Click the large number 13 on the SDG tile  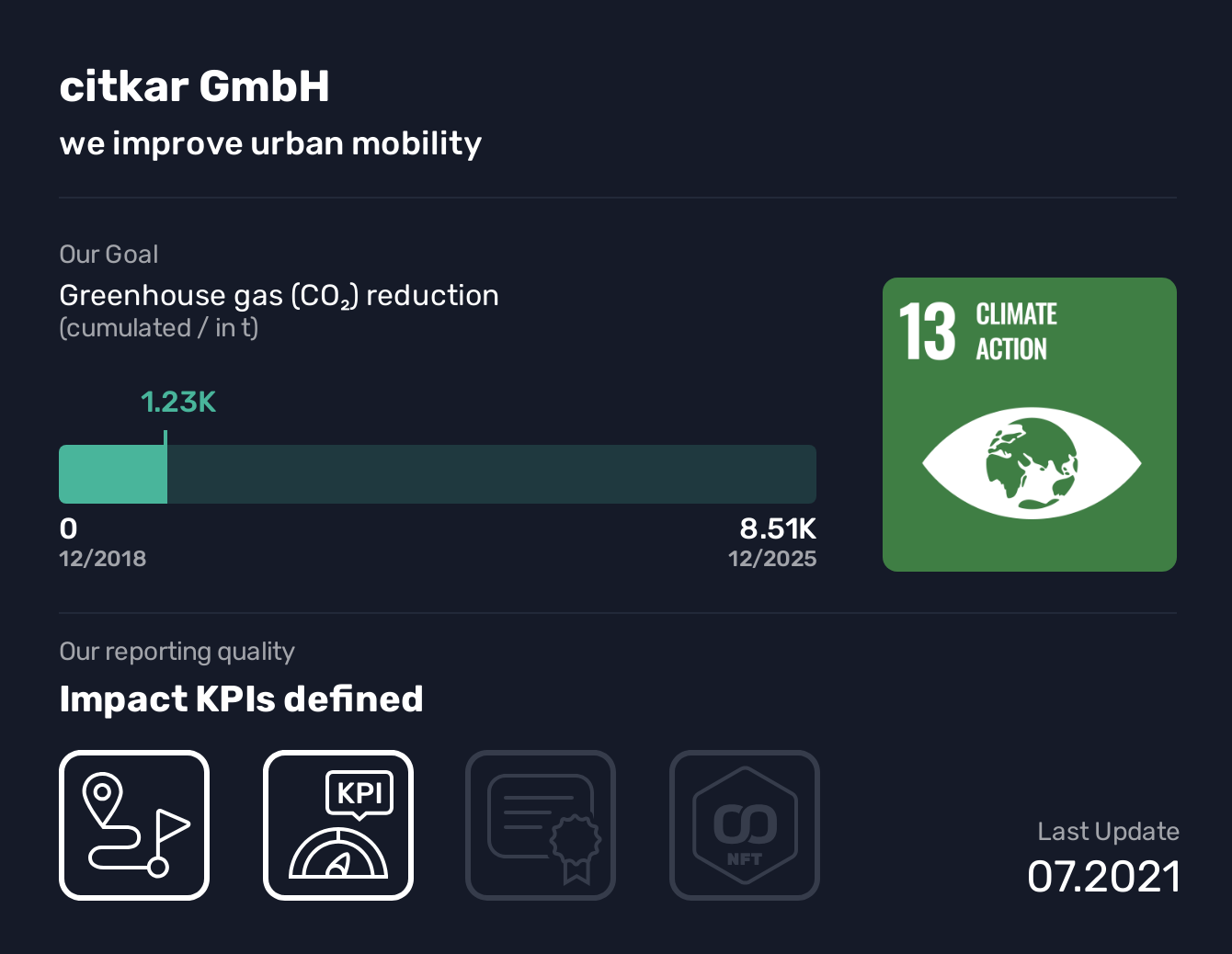pos(927,332)
